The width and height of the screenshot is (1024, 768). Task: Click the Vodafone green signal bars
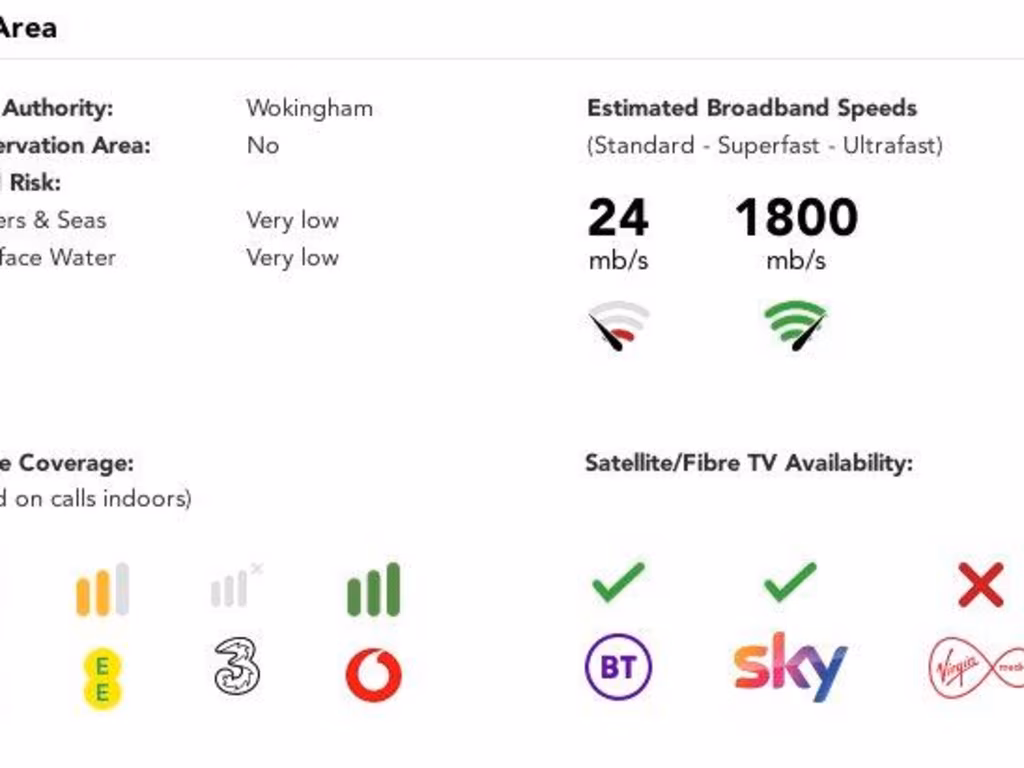(373, 590)
